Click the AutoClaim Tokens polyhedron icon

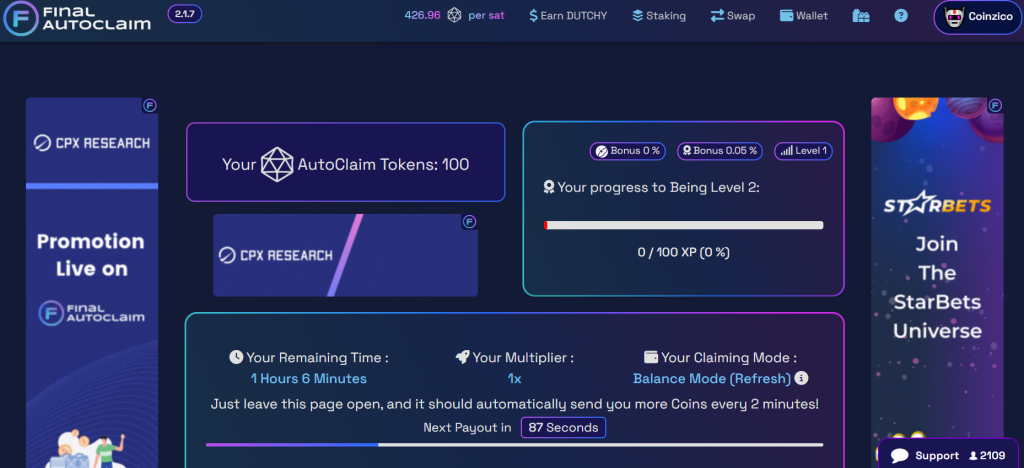coord(277,164)
